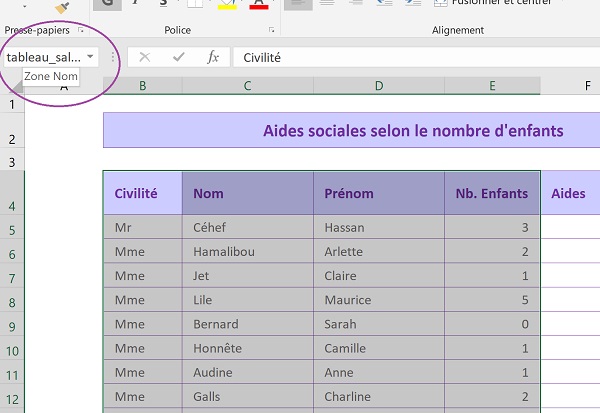Viewport: 600px width, 413px height.
Task: Apply red font color
Action: [259, 4]
